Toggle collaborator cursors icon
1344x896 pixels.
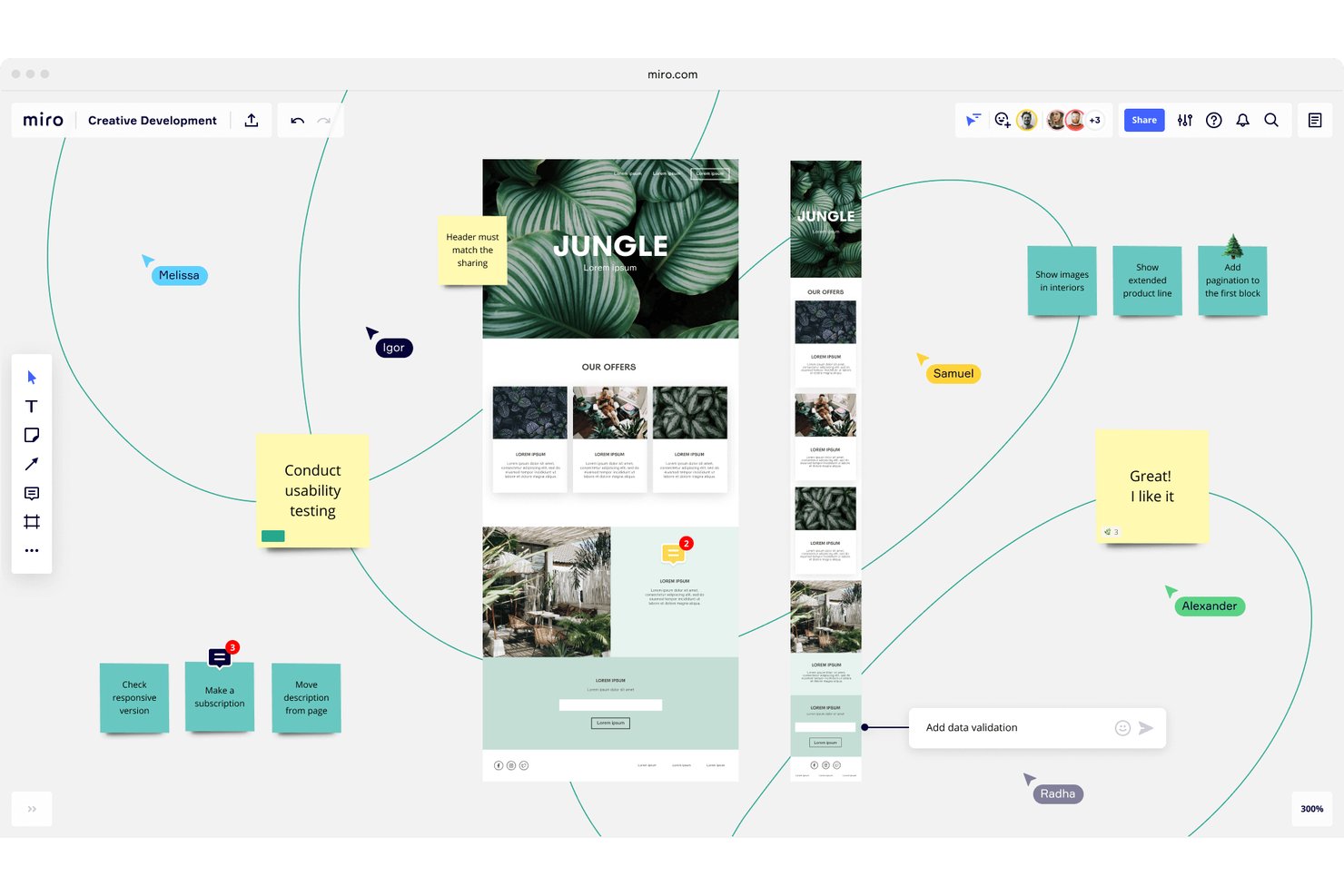[973, 120]
